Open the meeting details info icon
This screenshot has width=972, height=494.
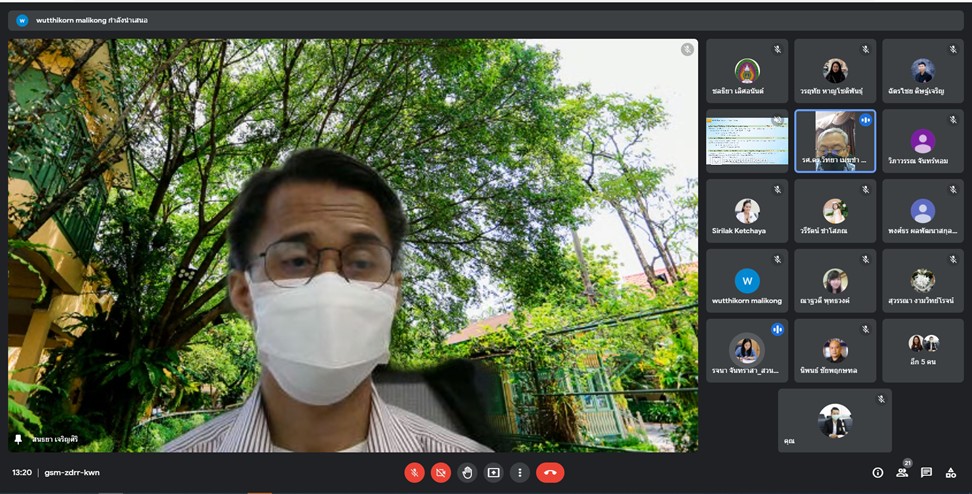point(878,472)
